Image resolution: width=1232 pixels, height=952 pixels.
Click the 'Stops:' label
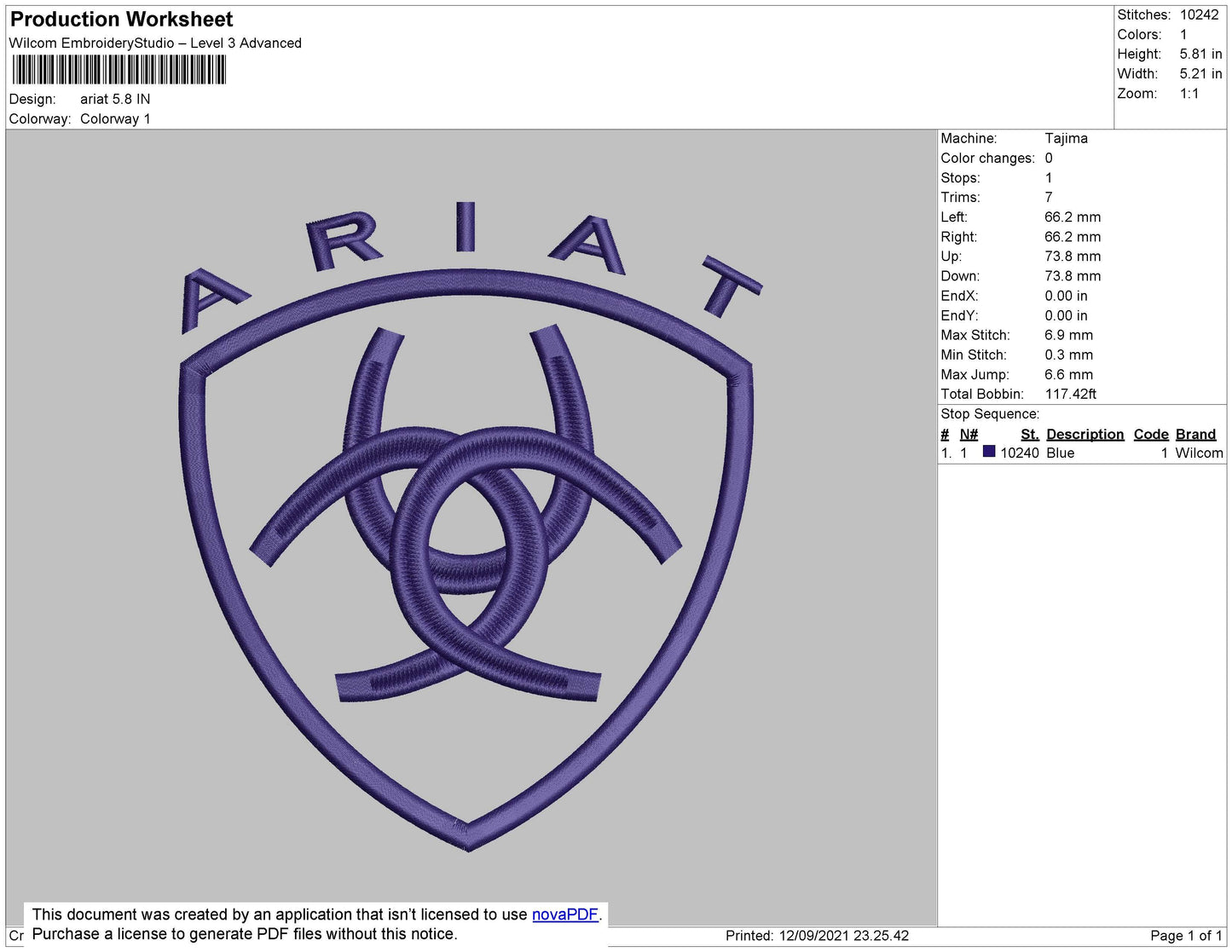click(960, 177)
